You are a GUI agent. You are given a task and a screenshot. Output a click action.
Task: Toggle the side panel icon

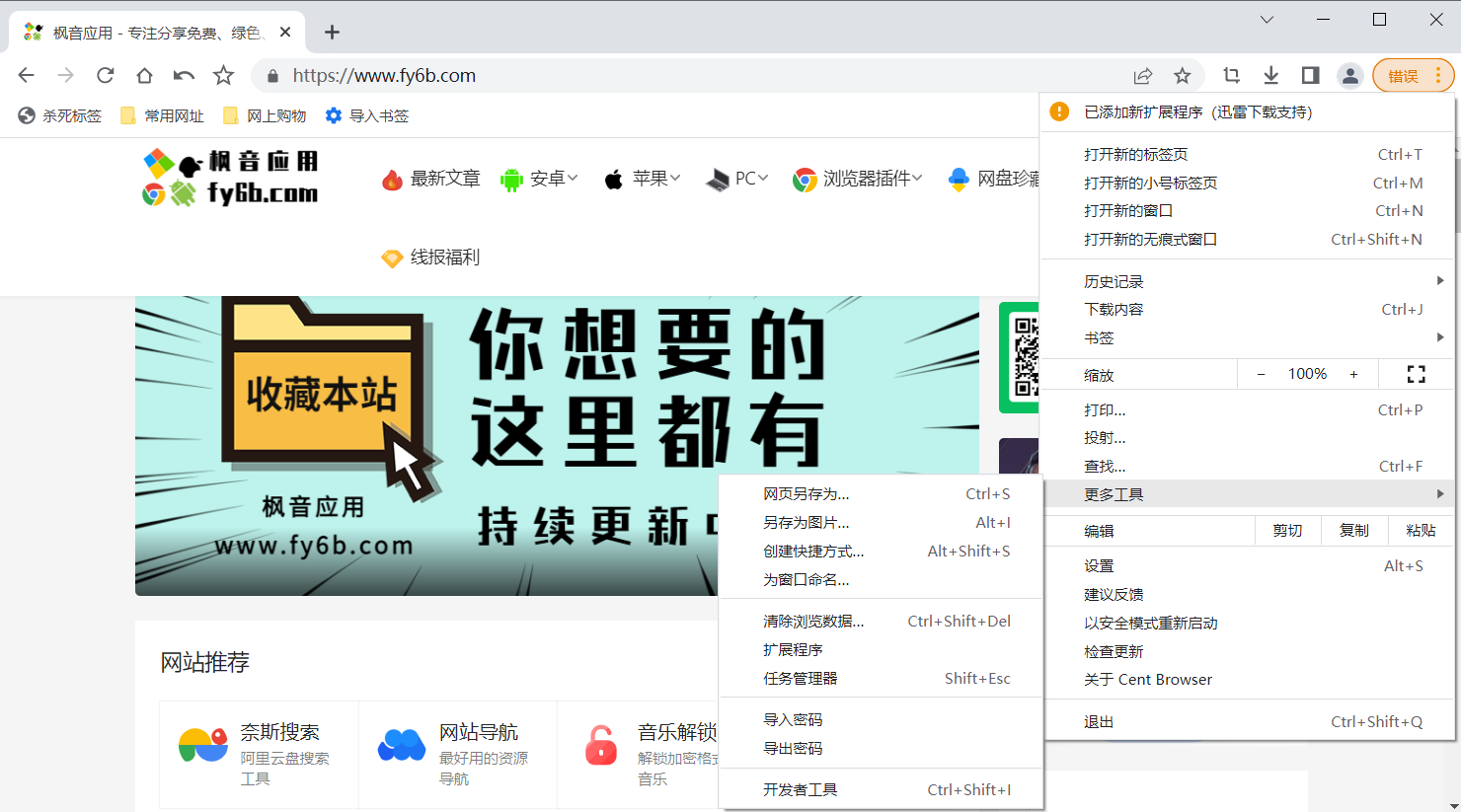1311,75
